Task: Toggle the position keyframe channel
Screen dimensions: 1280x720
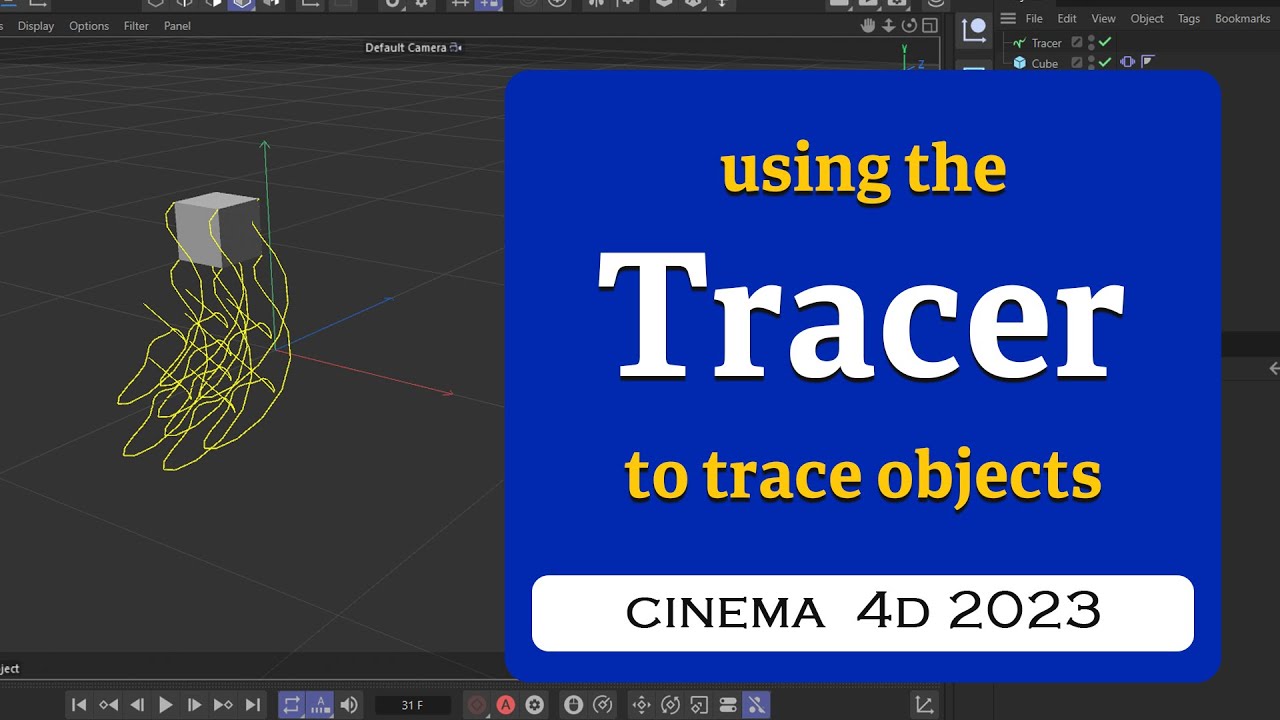Action: tap(641, 705)
